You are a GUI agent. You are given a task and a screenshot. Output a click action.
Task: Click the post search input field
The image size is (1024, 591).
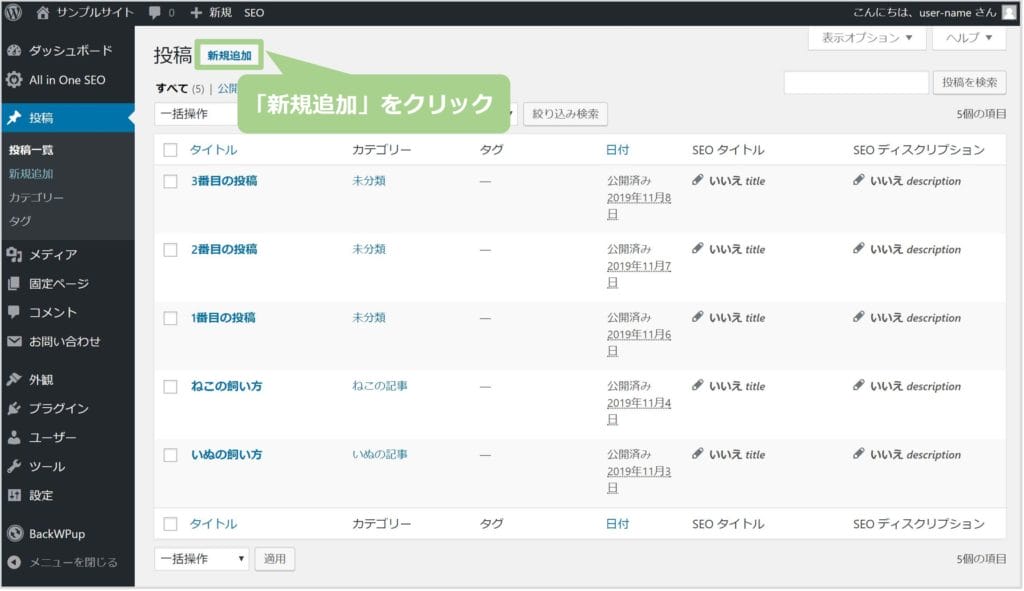856,83
